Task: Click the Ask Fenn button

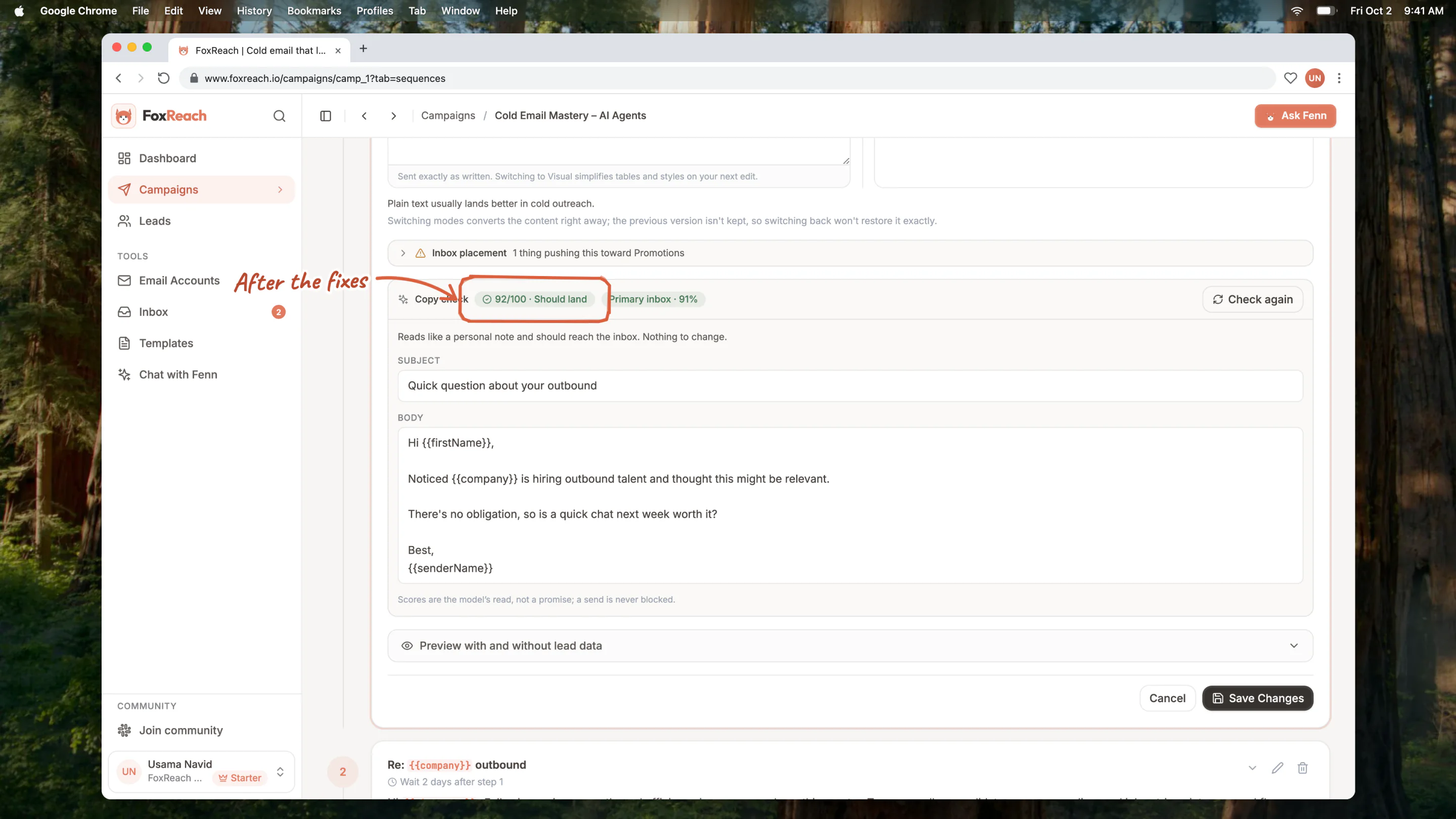Action: (1295, 116)
